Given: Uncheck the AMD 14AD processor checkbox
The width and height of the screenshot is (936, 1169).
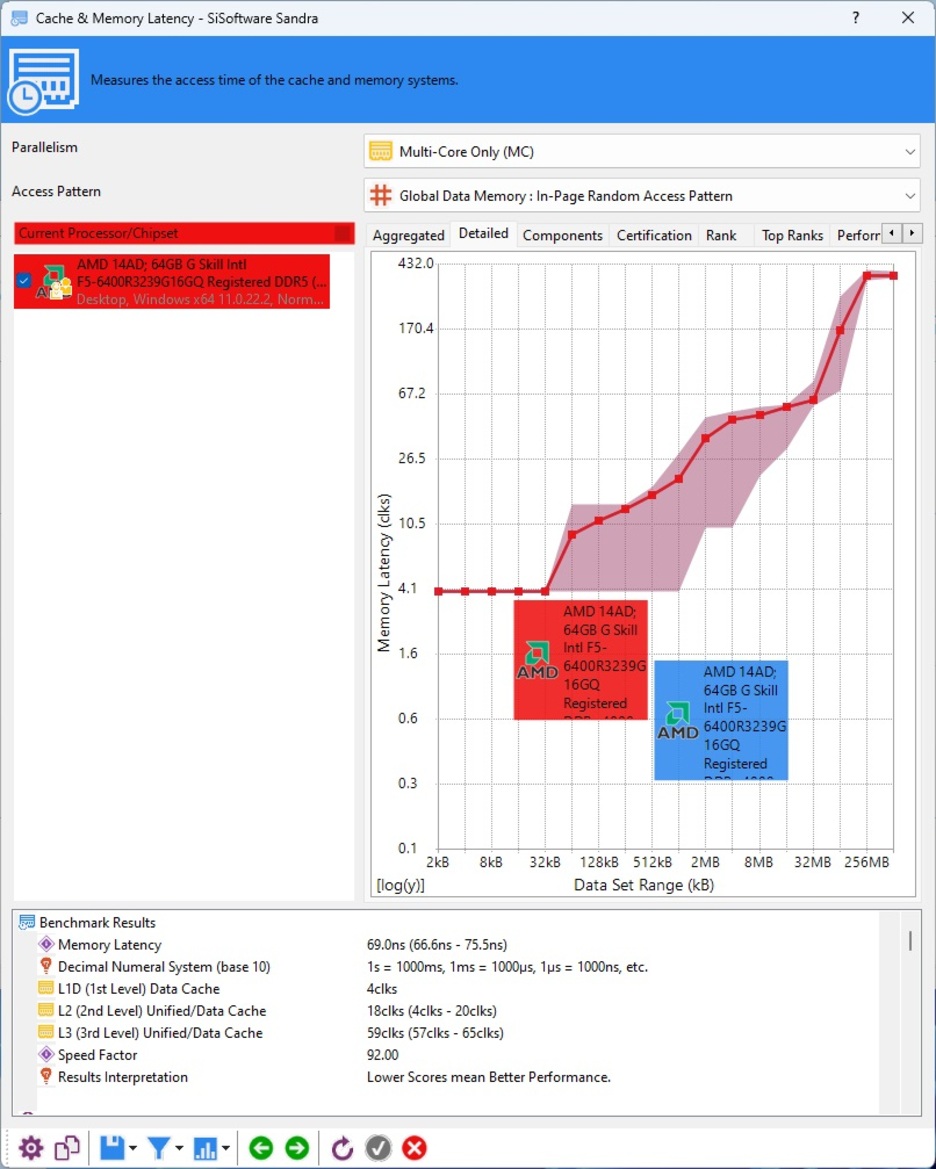Looking at the screenshot, I should click(24, 280).
